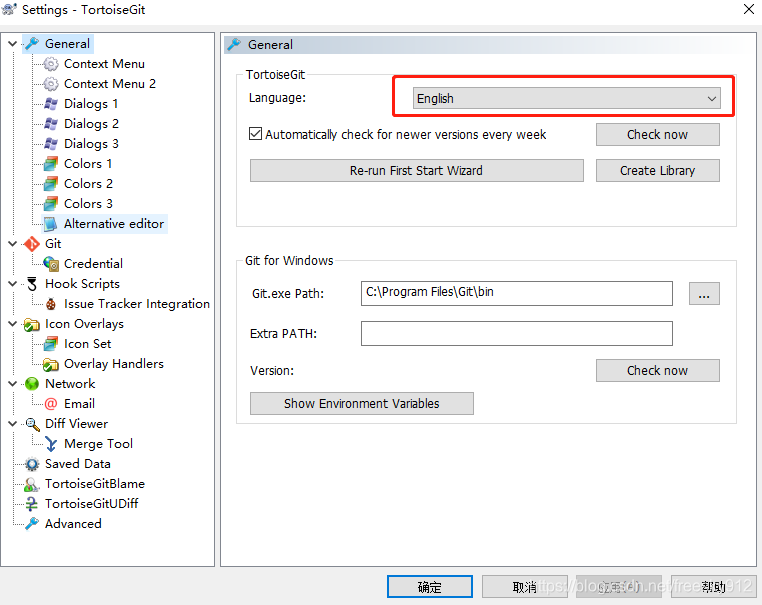The image size is (762, 605).
Task: Browse for Git.exe path with ... button
Action: tap(704, 294)
